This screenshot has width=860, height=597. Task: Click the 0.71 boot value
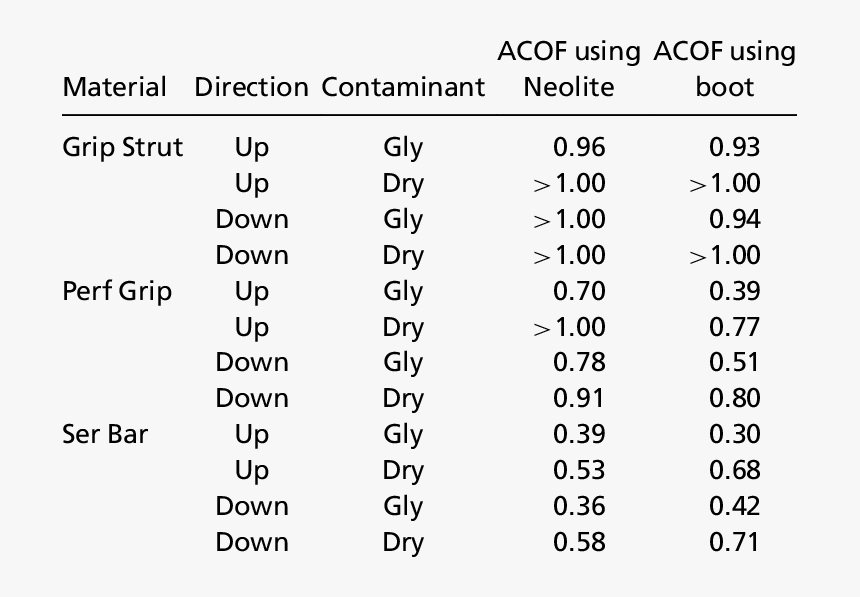734,542
